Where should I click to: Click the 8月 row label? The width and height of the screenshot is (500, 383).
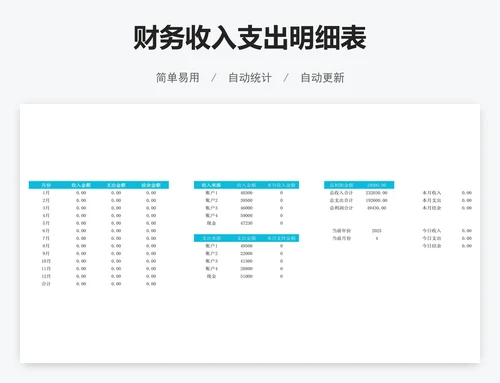(x=46, y=246)
